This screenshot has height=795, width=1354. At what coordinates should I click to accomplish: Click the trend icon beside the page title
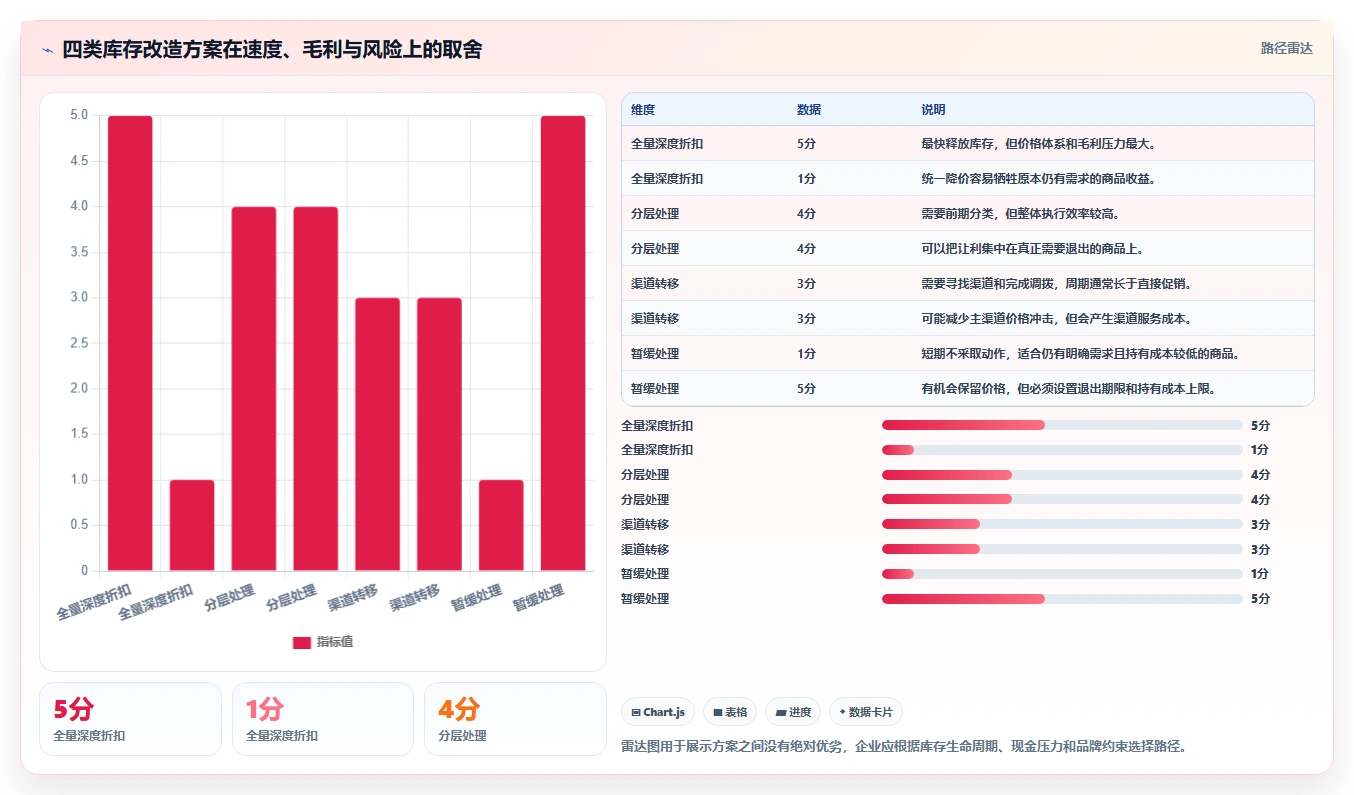click(x=48, y=50)
